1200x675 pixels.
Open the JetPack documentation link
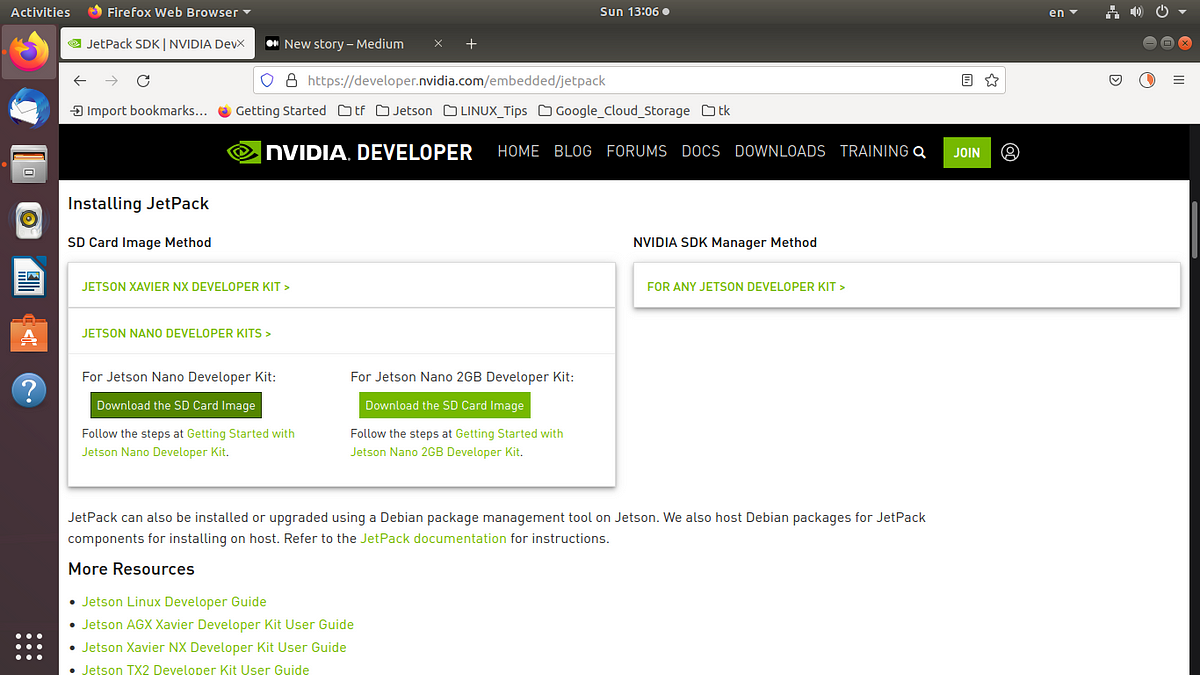(x=433, y=538)
